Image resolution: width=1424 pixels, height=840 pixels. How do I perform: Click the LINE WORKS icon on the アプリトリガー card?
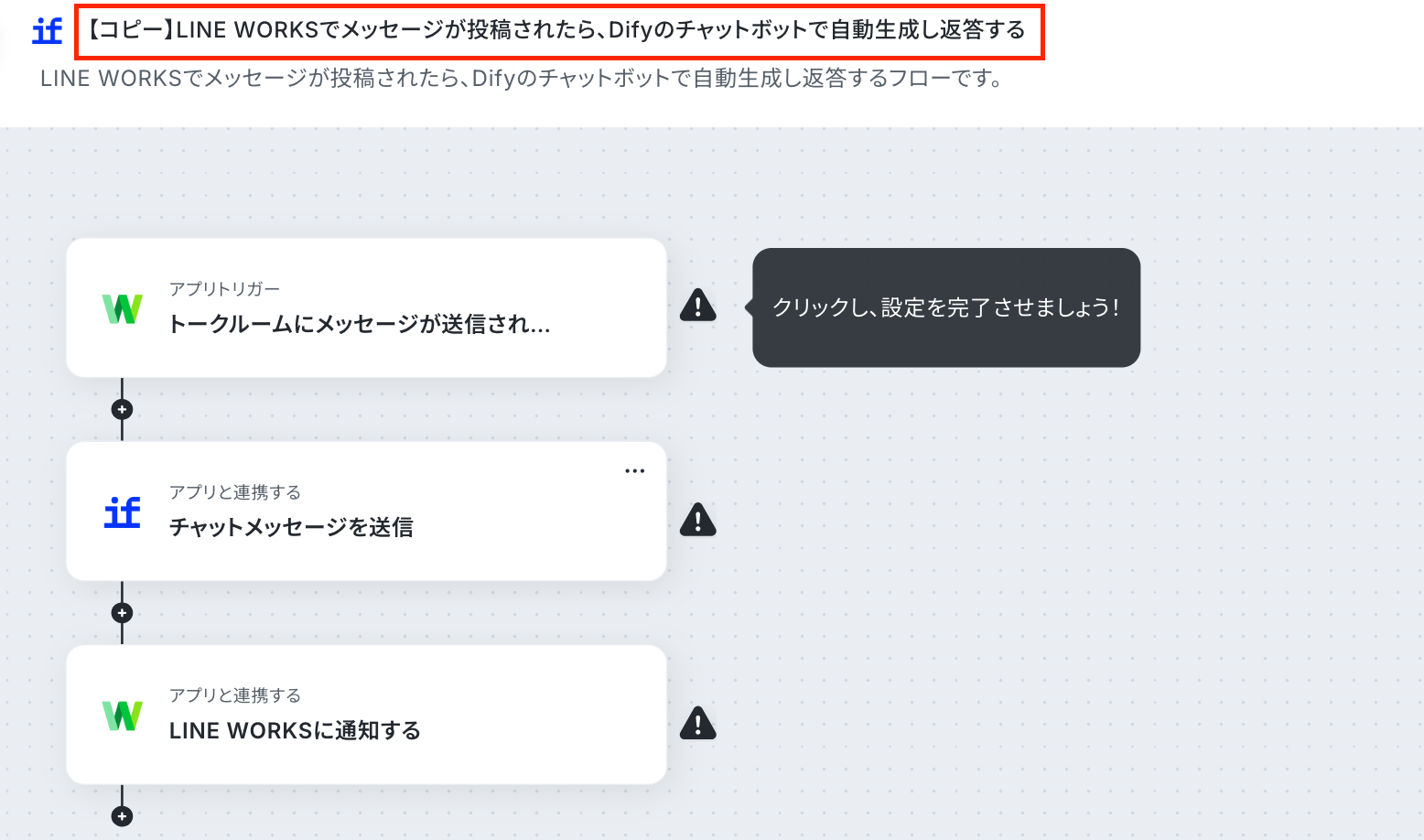(123, 308)
